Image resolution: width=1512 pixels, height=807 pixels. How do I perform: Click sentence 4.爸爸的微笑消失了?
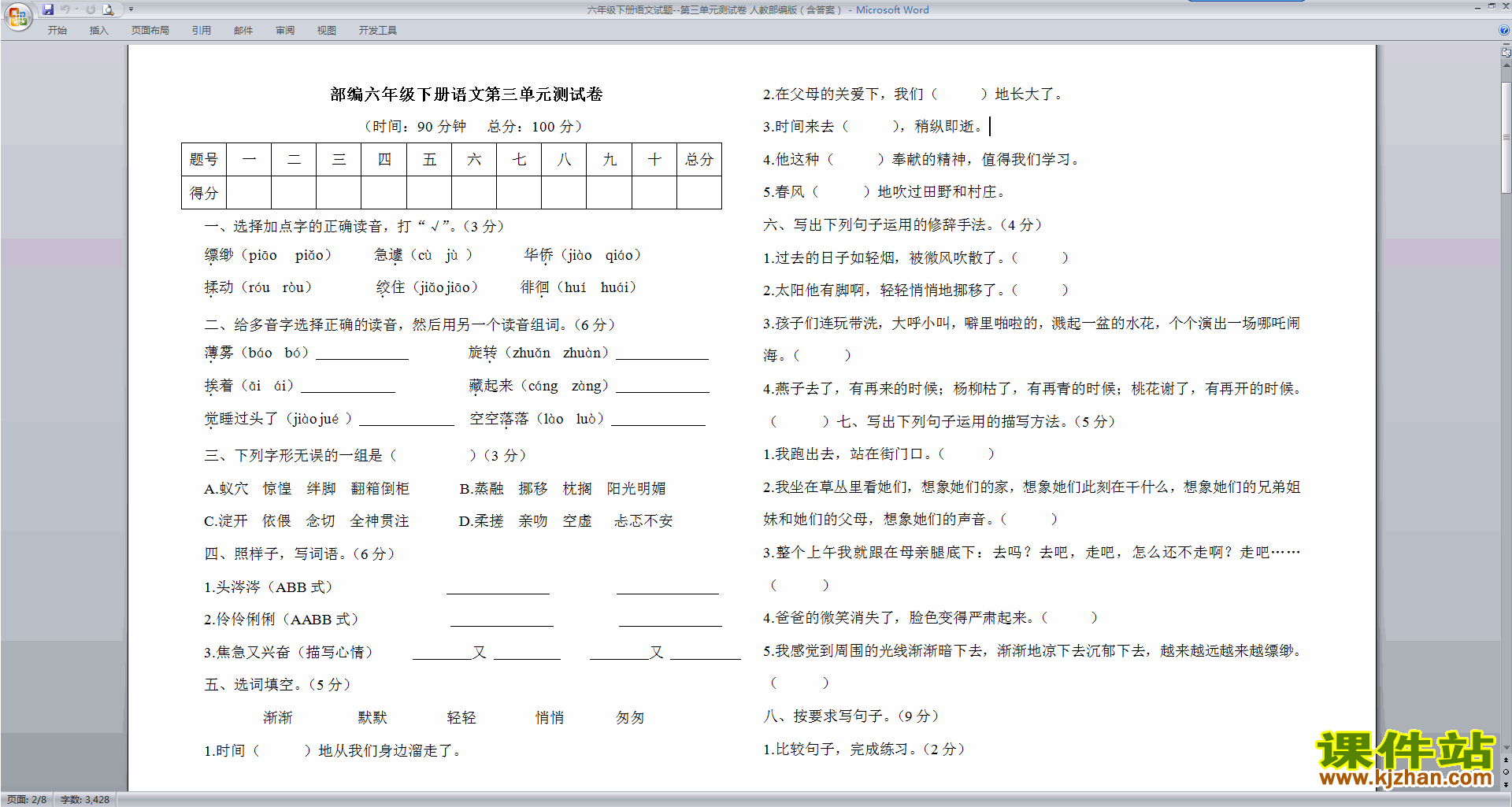930,618
